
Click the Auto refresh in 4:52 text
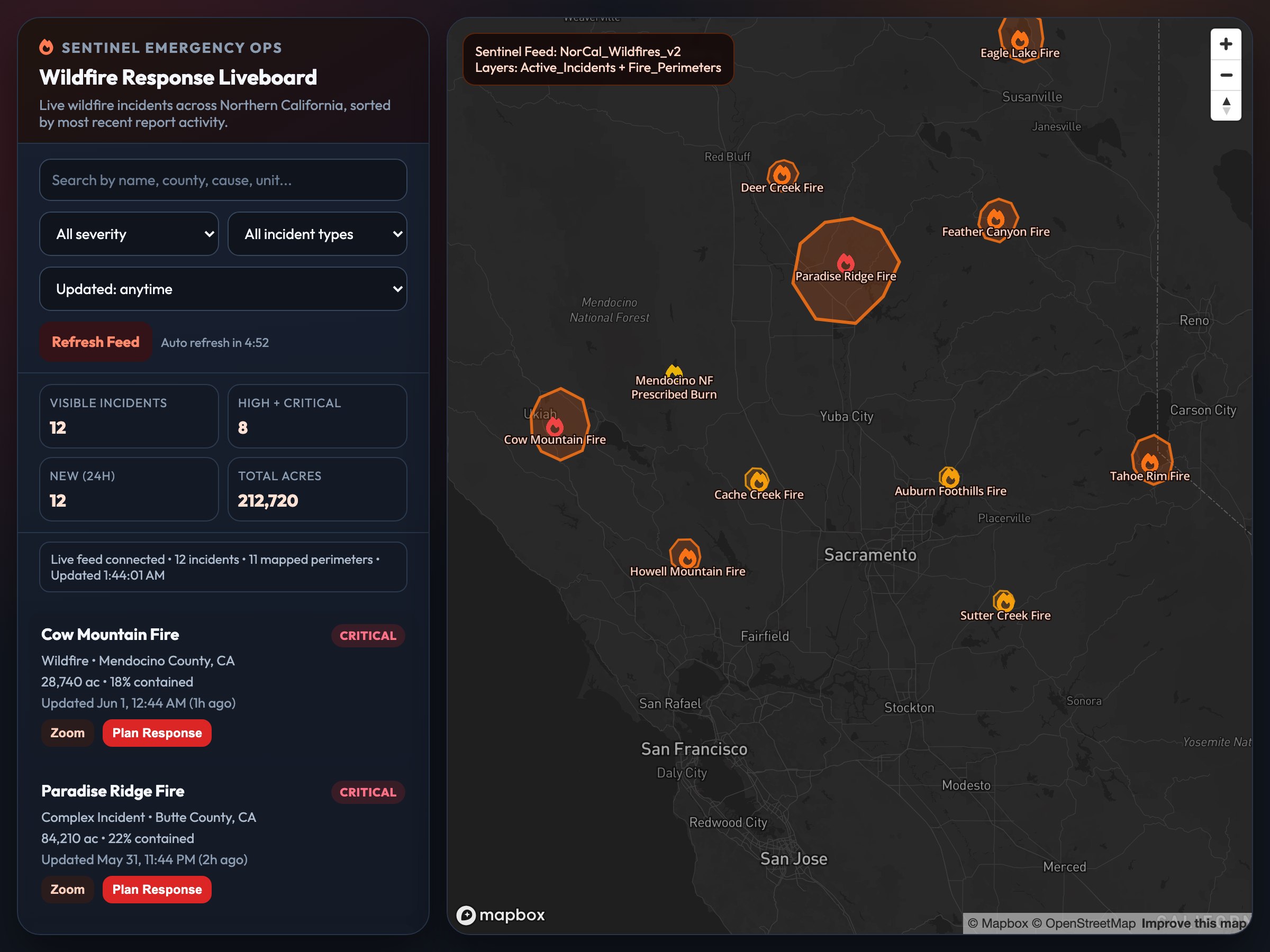pyautogui.click(x=215, y=343)
